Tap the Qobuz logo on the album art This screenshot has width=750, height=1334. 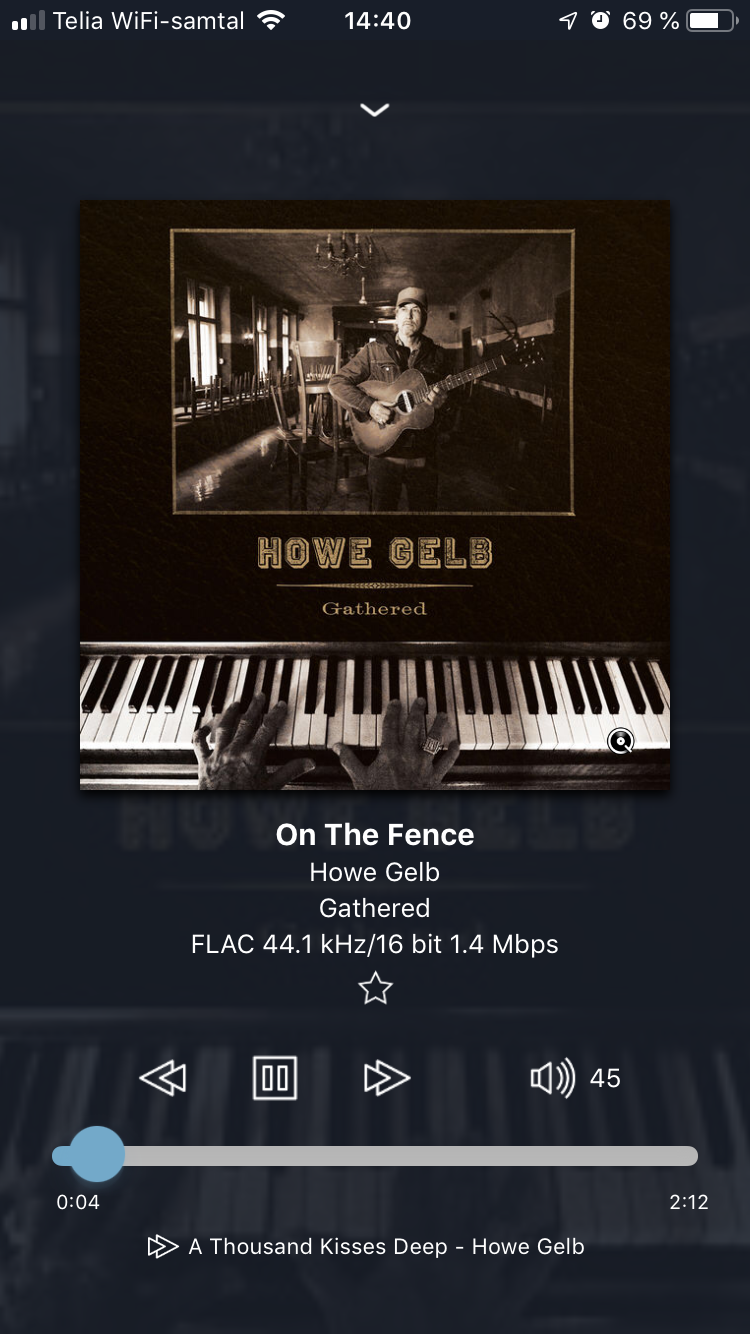[x=621, y=741]
